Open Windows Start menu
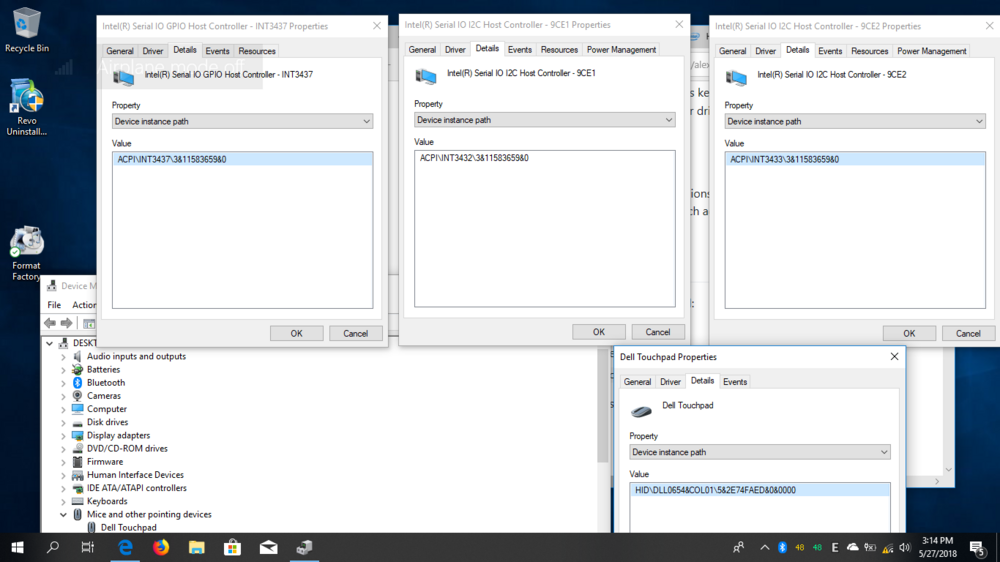Viewport: 1000px width, 562px height. [x=17, y=547]
